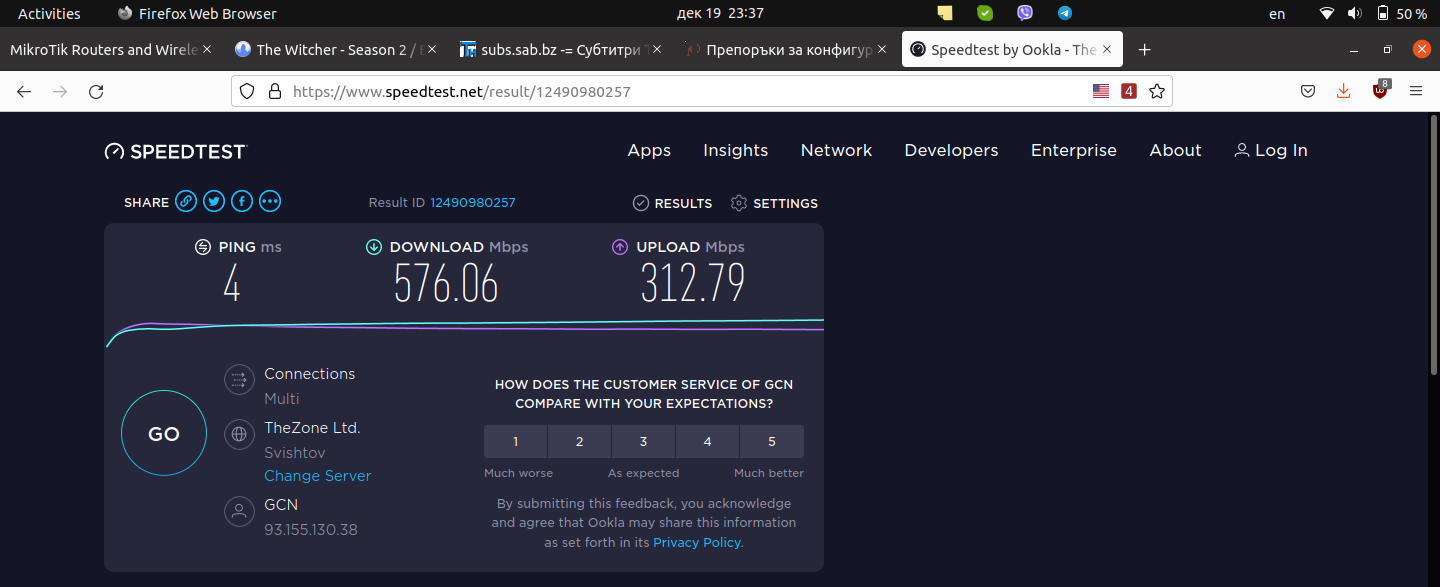Viewport: 1440px width, 587px height.
Task: Click the Change Server link
Action: (317, 476)
